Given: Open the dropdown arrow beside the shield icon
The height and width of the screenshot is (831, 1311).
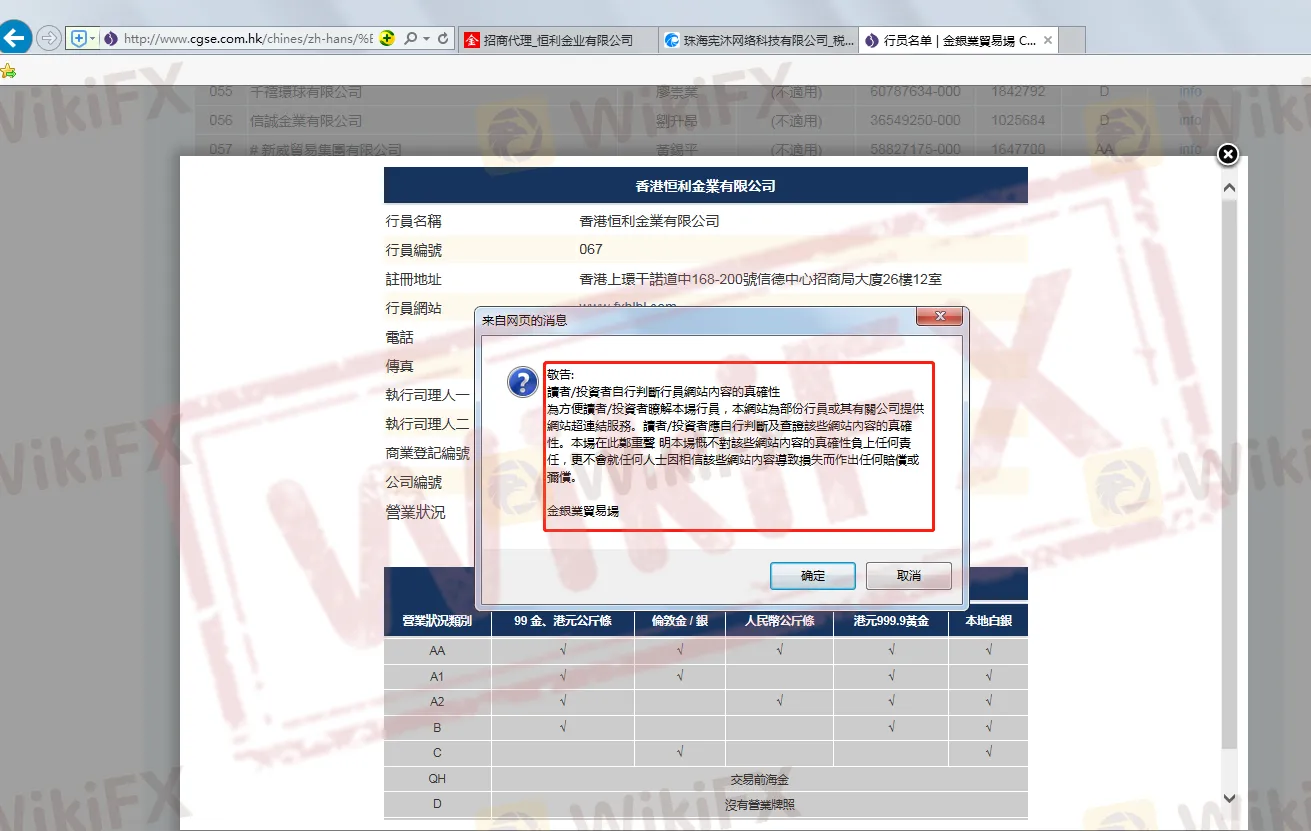Looking at the screenshot, I should [x=93, y=39].
